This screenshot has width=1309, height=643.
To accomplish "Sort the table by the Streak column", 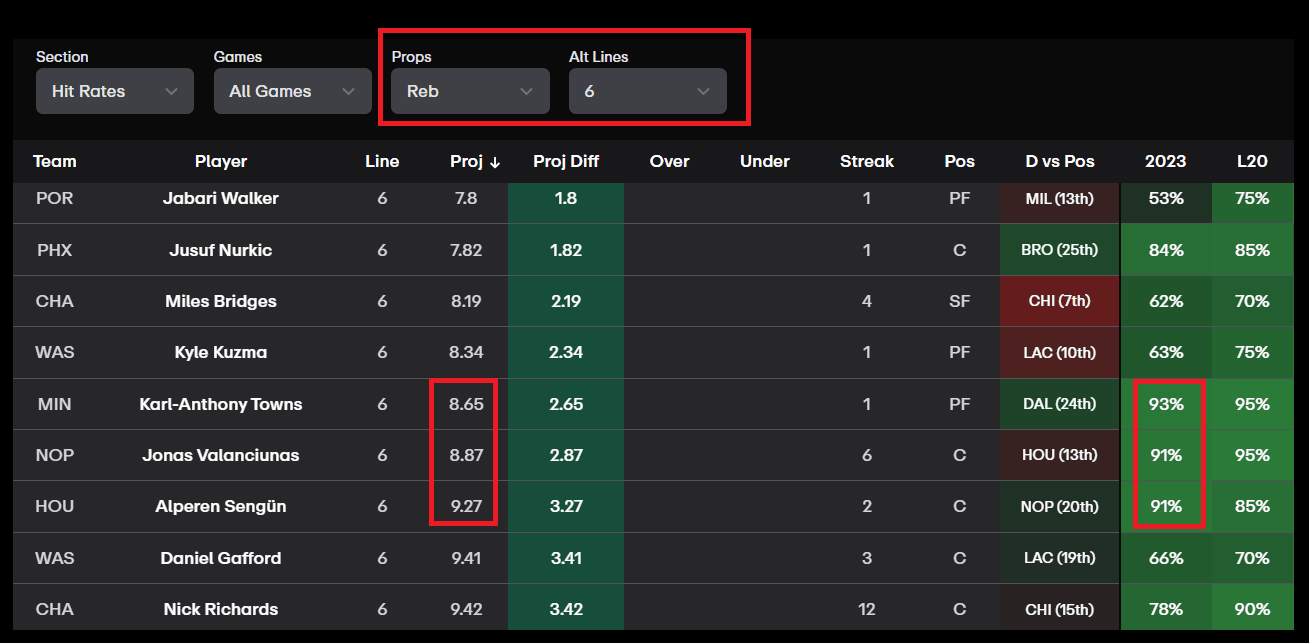I will point(866,161).
